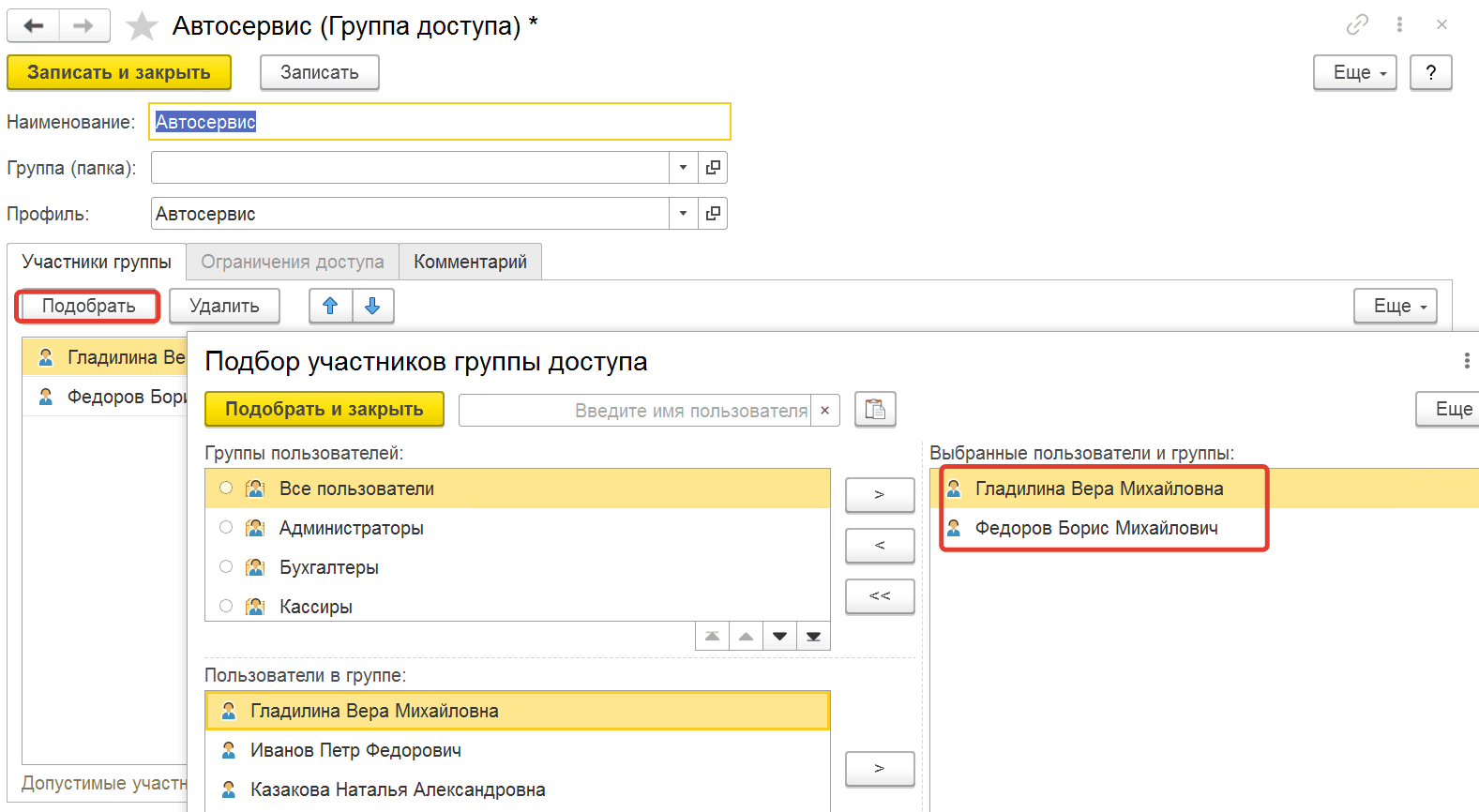Click the help question mark button
The height and width of the screenshot is (812, 1479).
[x=1431, y=72]
